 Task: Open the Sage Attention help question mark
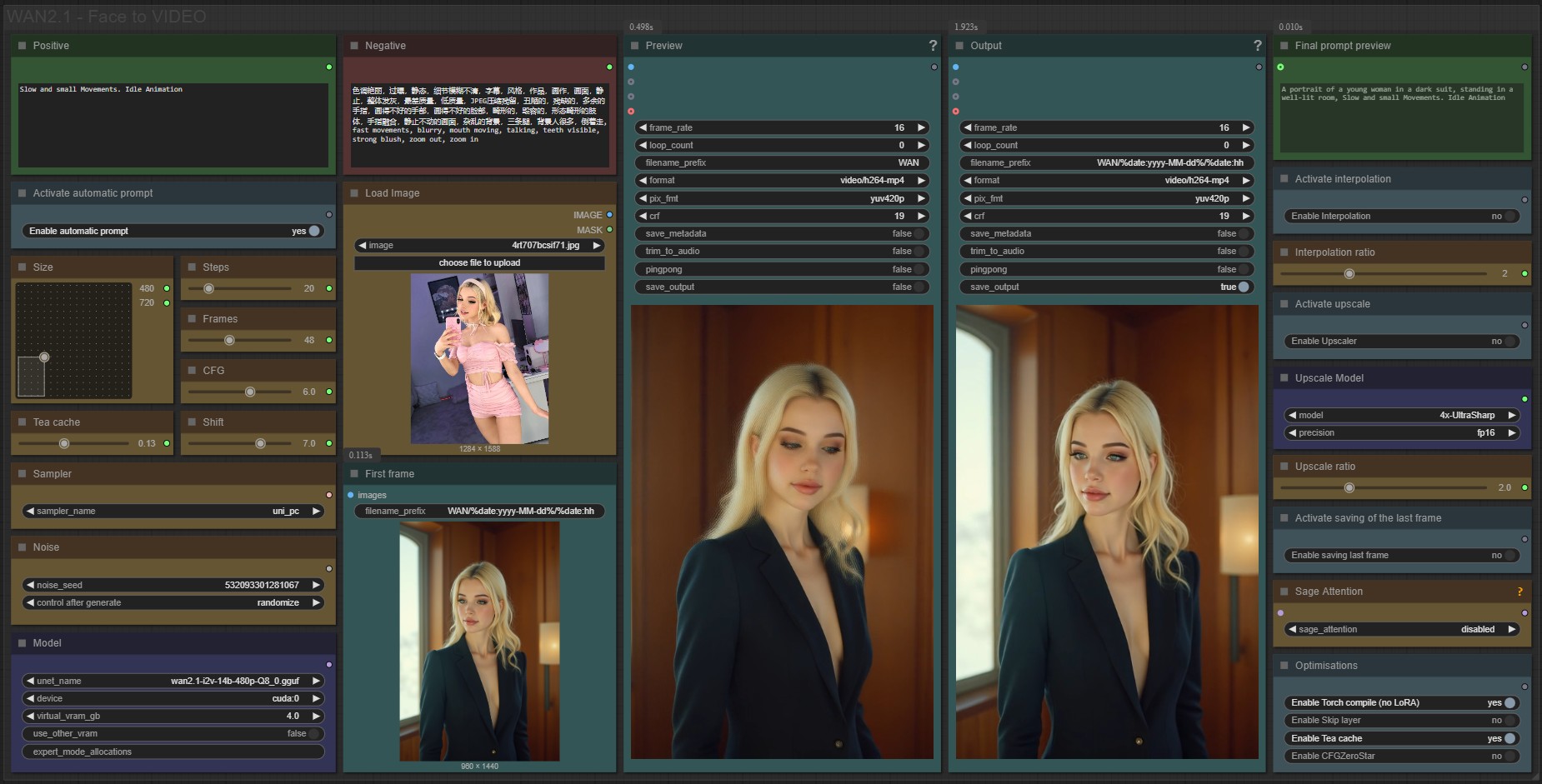1520,592
